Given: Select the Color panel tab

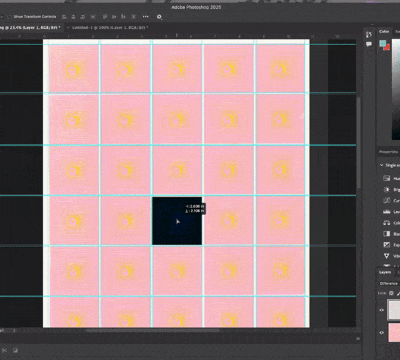Looking at the screenshot, I should tap(384, 31).
